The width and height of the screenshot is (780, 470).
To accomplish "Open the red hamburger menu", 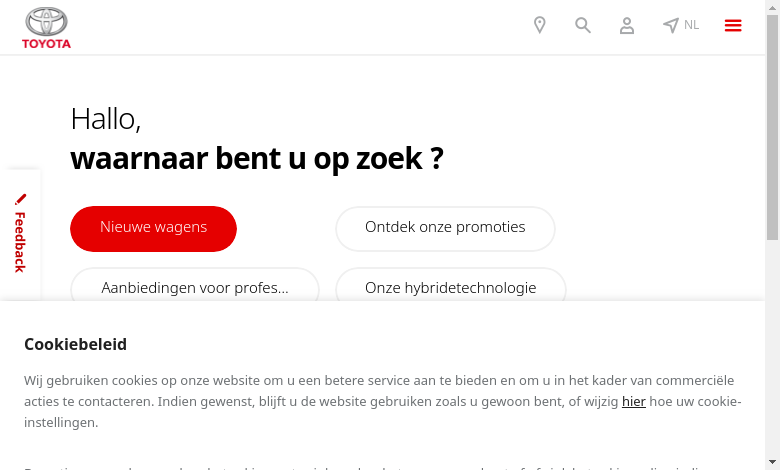I will (733, 25).
